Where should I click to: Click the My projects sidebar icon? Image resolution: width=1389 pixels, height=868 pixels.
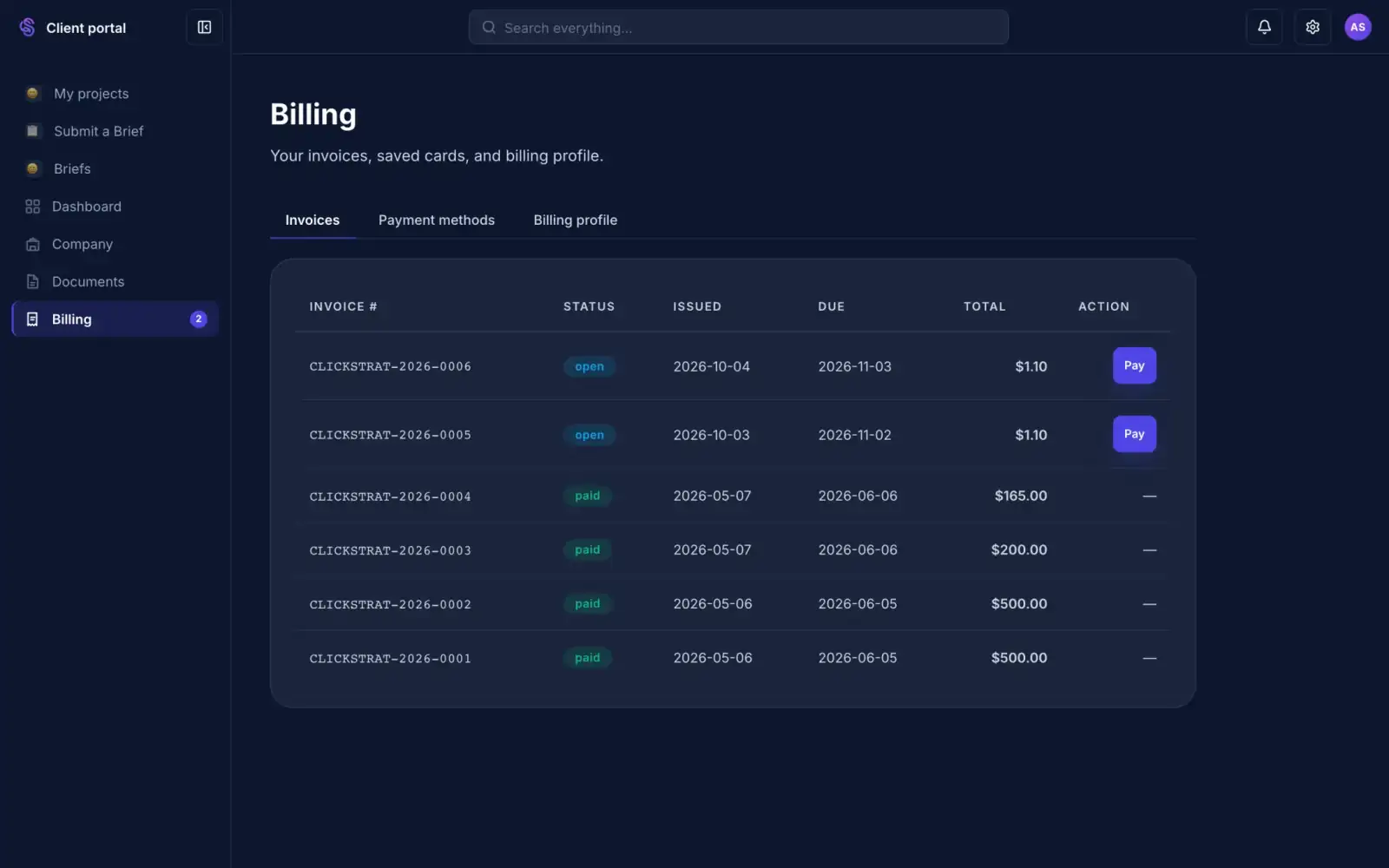(x=32, y=94)
